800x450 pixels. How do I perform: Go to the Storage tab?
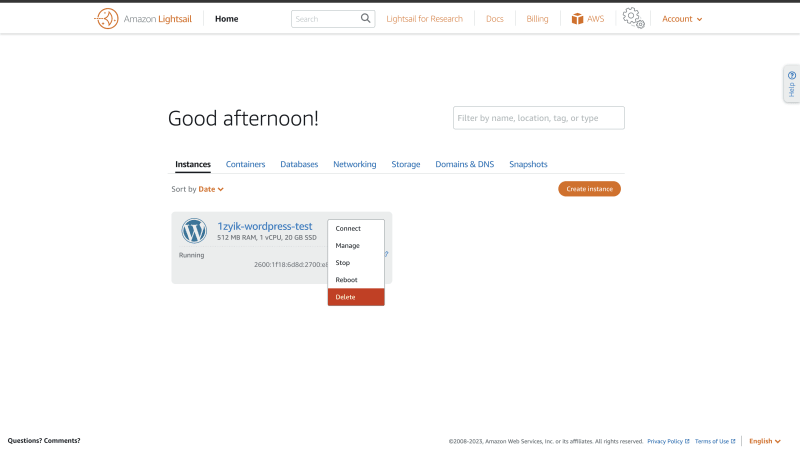[x=406, y=164]
